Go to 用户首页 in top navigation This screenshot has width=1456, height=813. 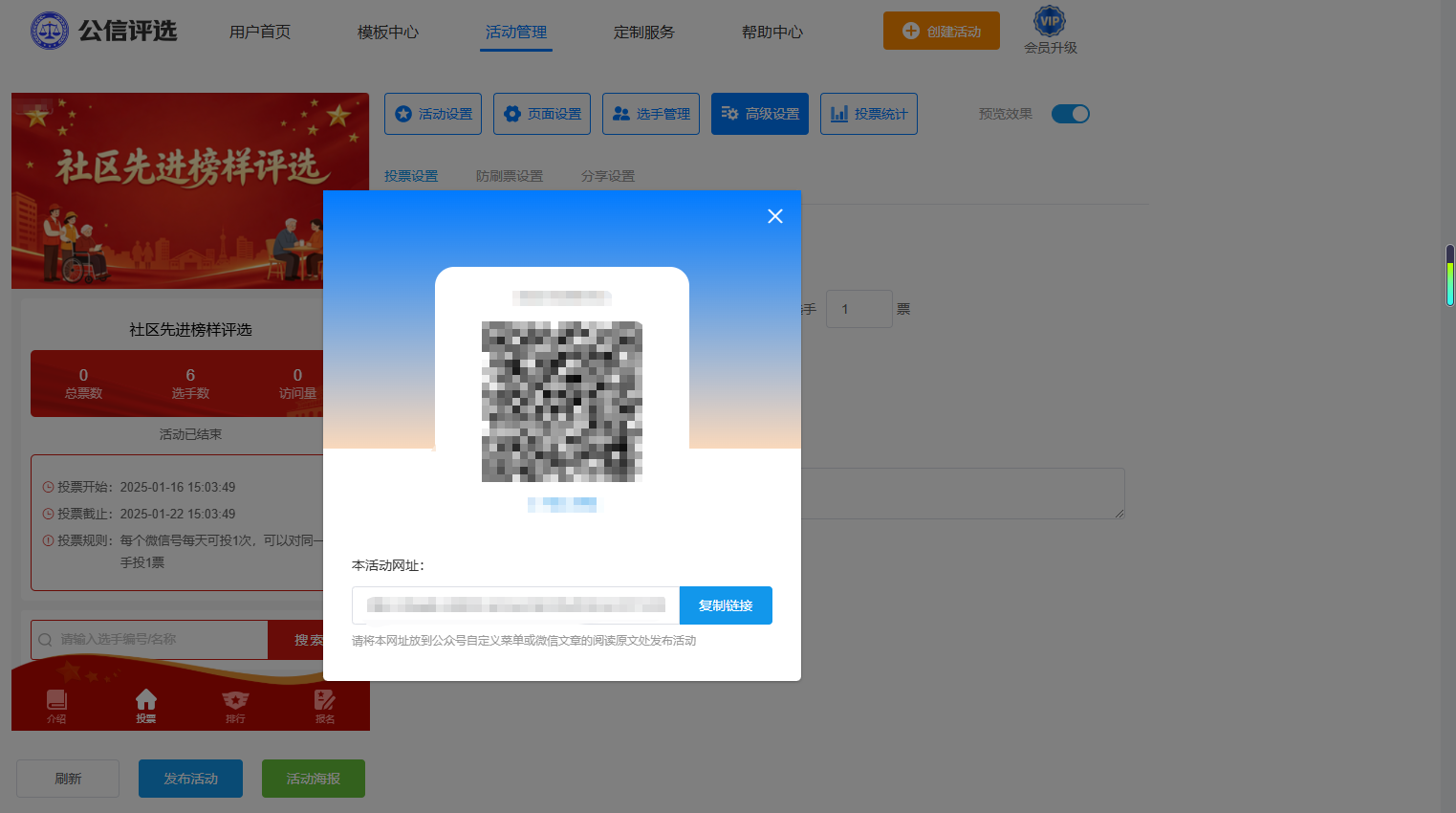(x=260, y=32)
